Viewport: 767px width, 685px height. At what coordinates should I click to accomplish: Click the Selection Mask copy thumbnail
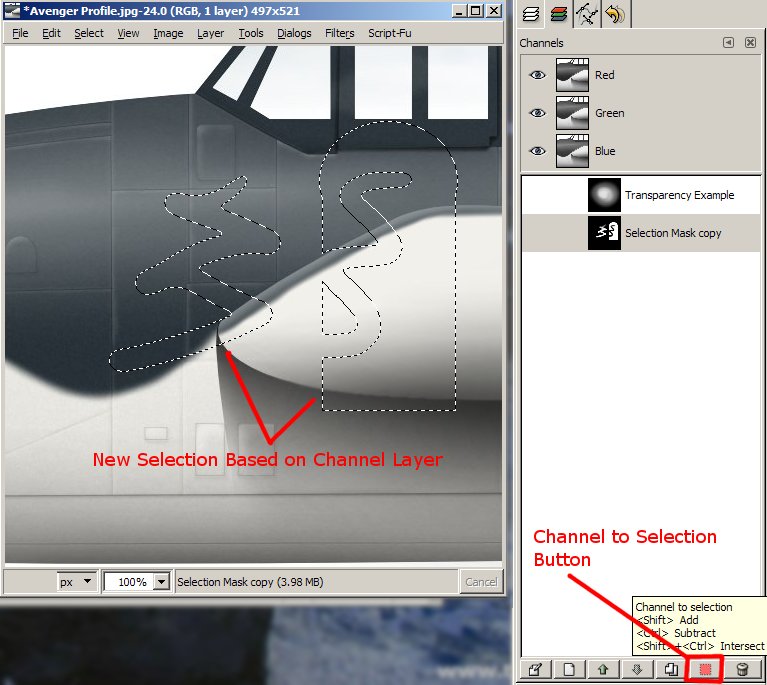click(x=604, y=233)
